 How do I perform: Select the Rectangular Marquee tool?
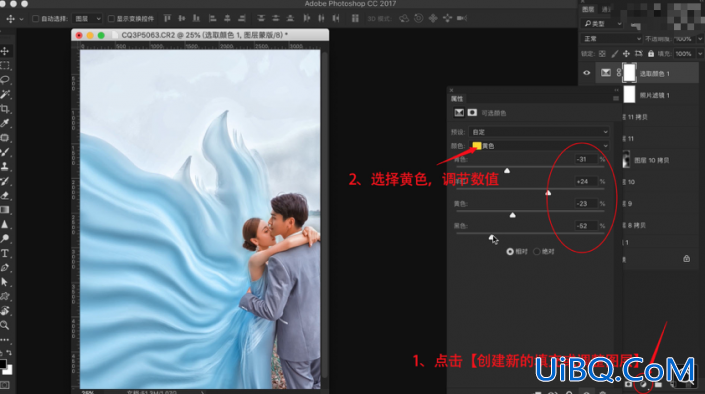tap(5, 66)
